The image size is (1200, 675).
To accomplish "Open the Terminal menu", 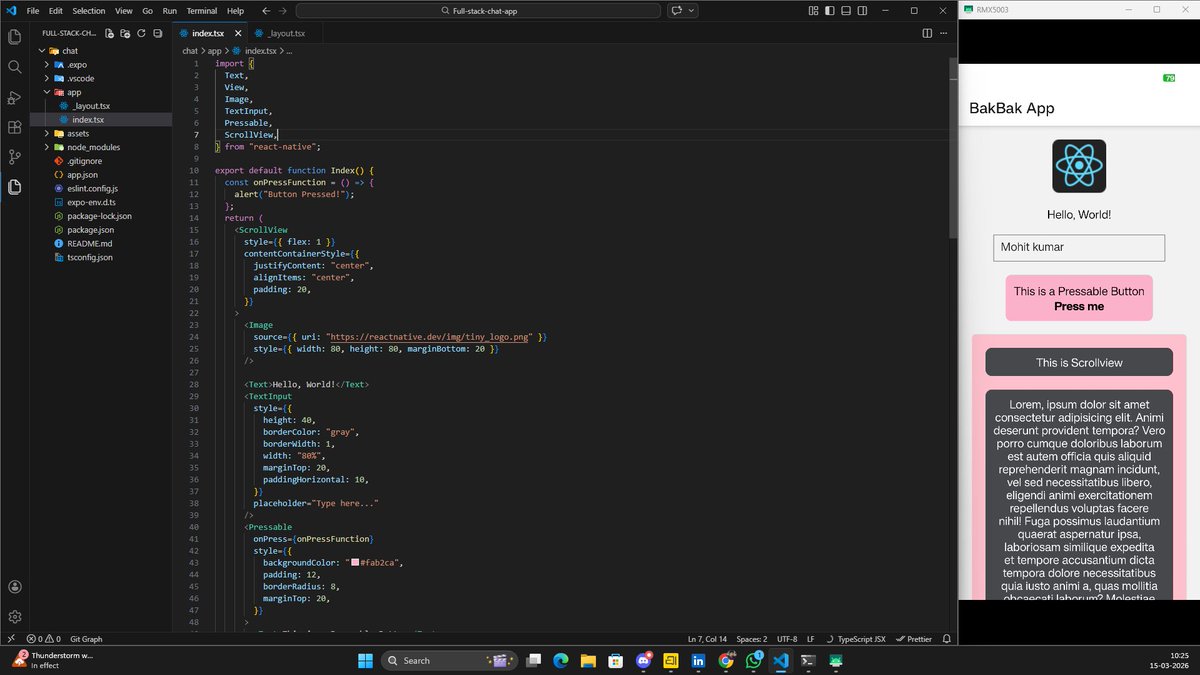I will (202, 11).
